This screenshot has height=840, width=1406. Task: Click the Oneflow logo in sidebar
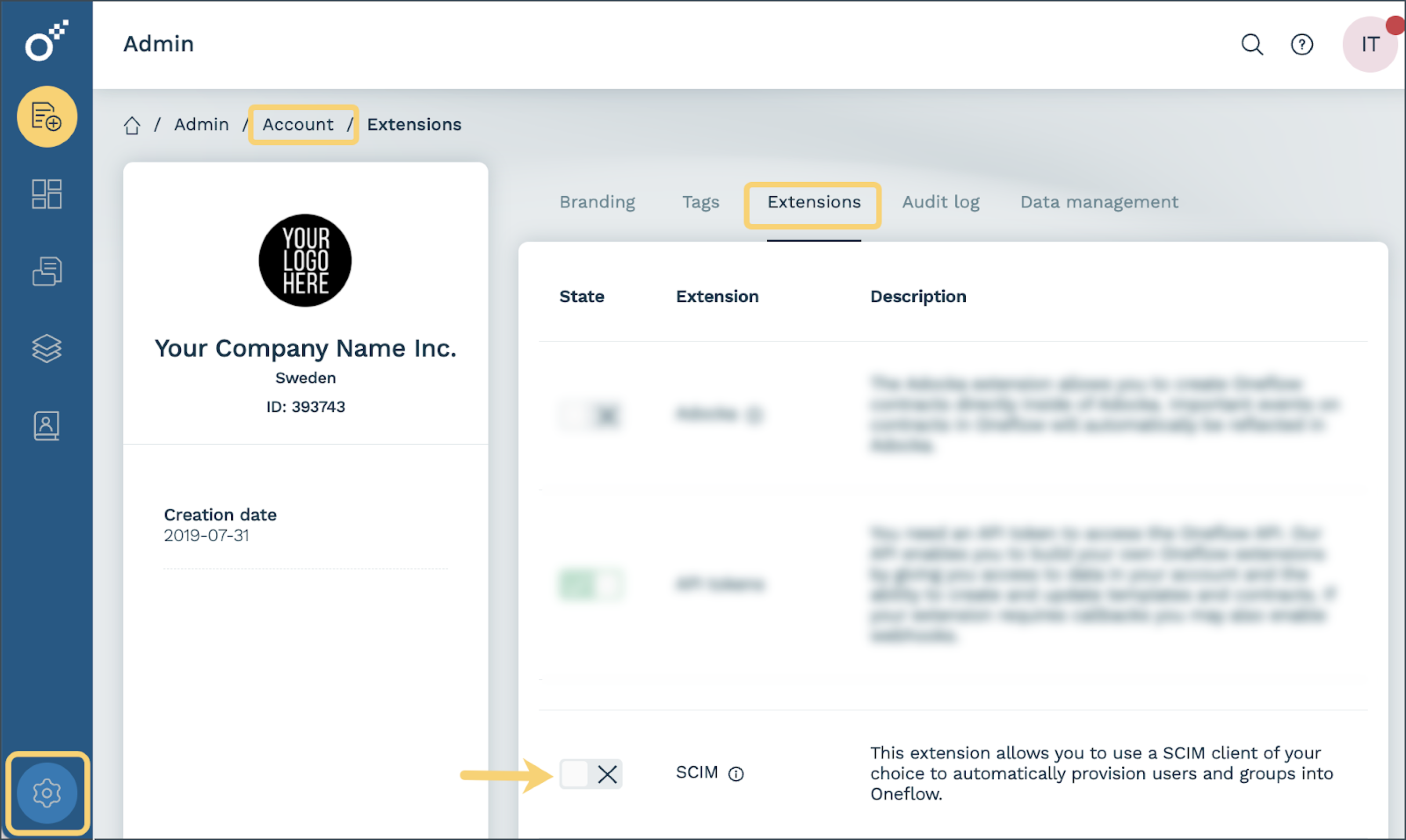47,41
